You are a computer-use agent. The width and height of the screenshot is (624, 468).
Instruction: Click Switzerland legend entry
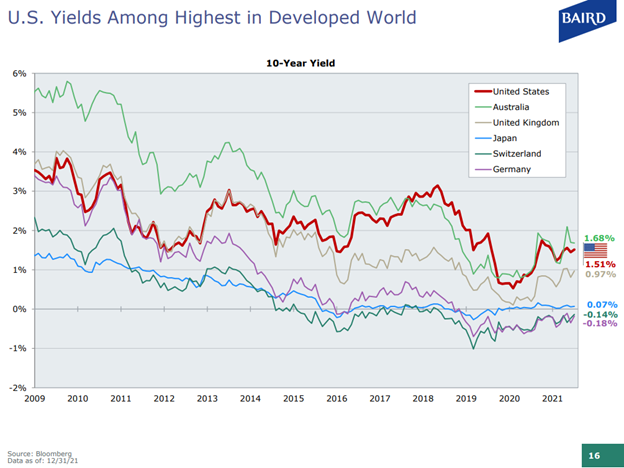(x=508, y=154)
